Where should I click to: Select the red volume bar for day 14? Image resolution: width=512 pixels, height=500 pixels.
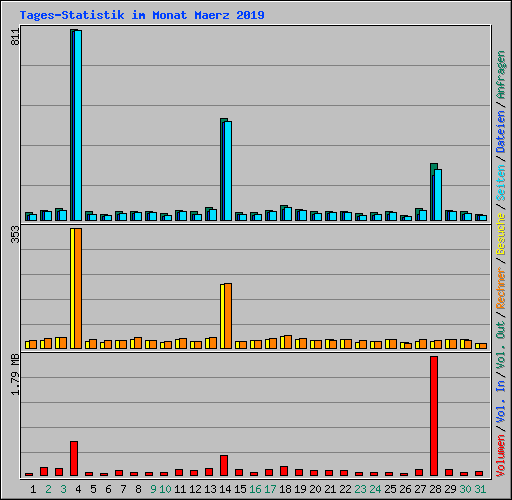coord(224,466)
